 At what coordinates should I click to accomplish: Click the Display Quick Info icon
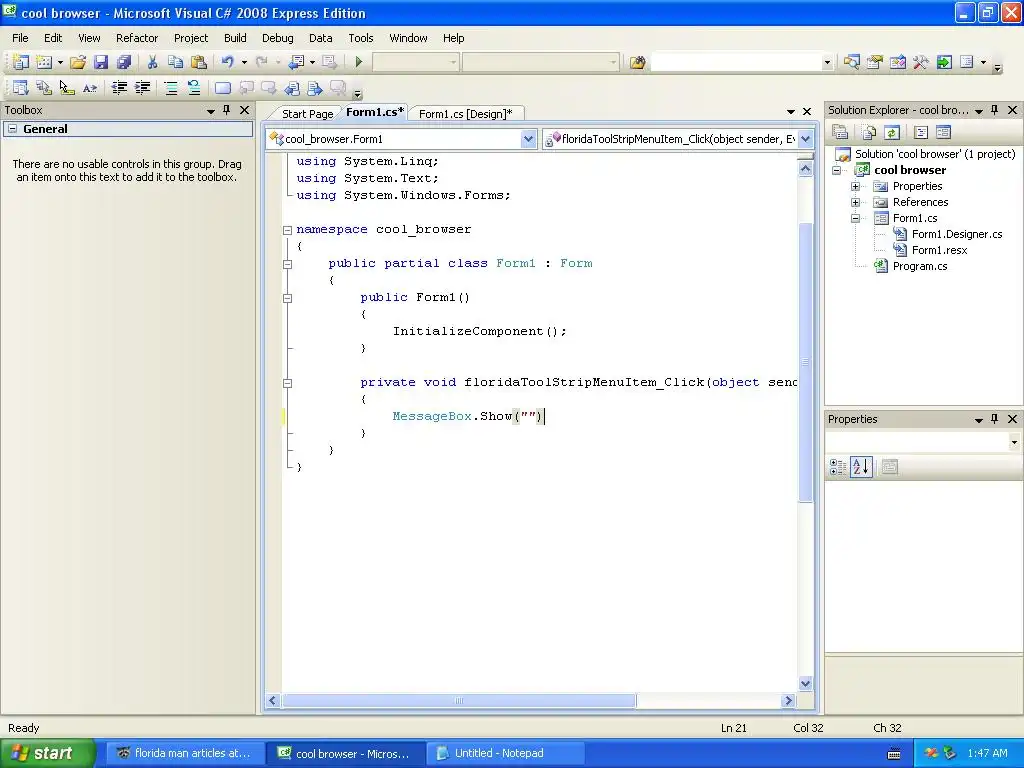tap(67, 88)
